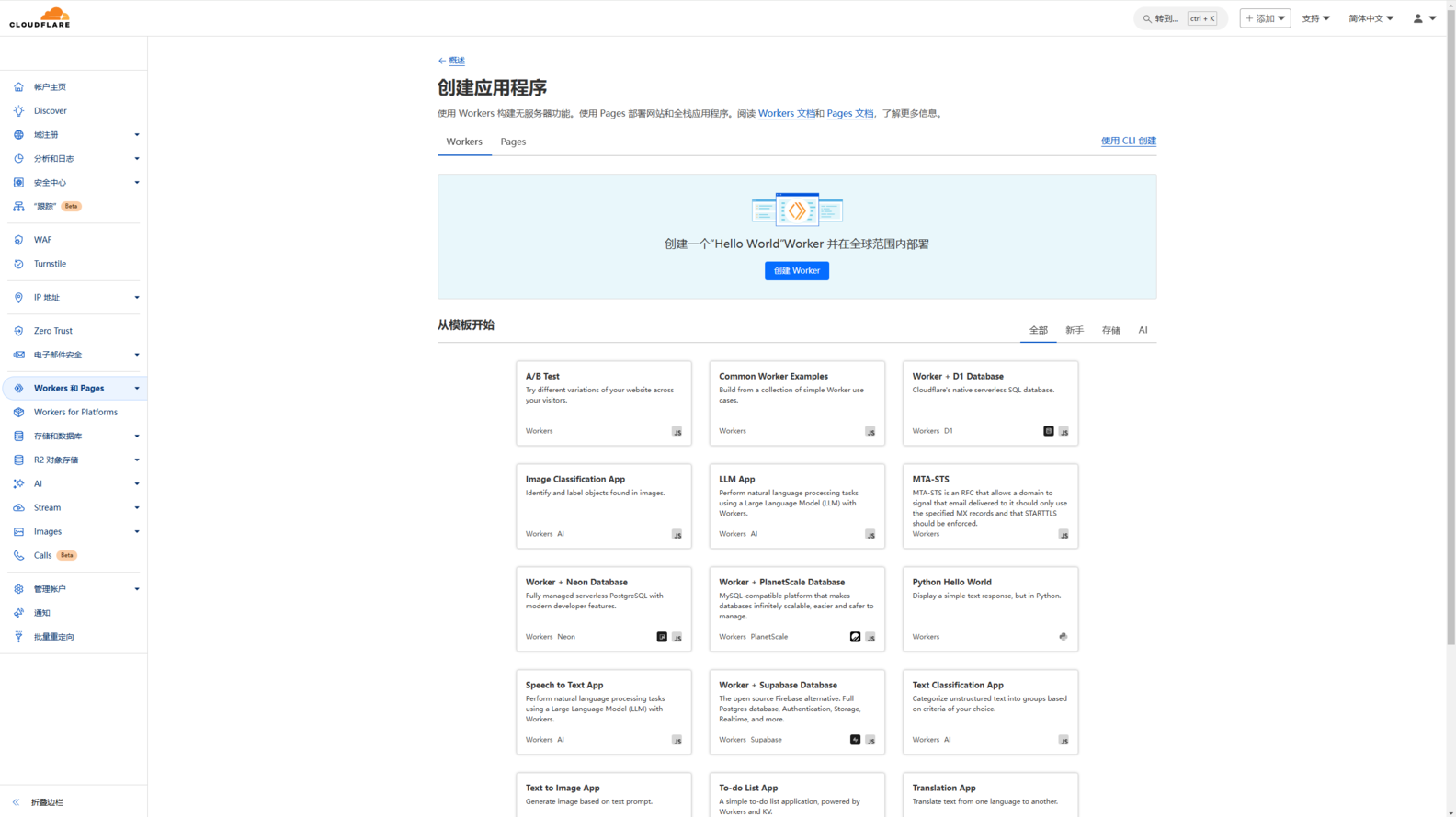Click the Cloudflare logo
Screen dimensions: 1456x817
point(40,17)
